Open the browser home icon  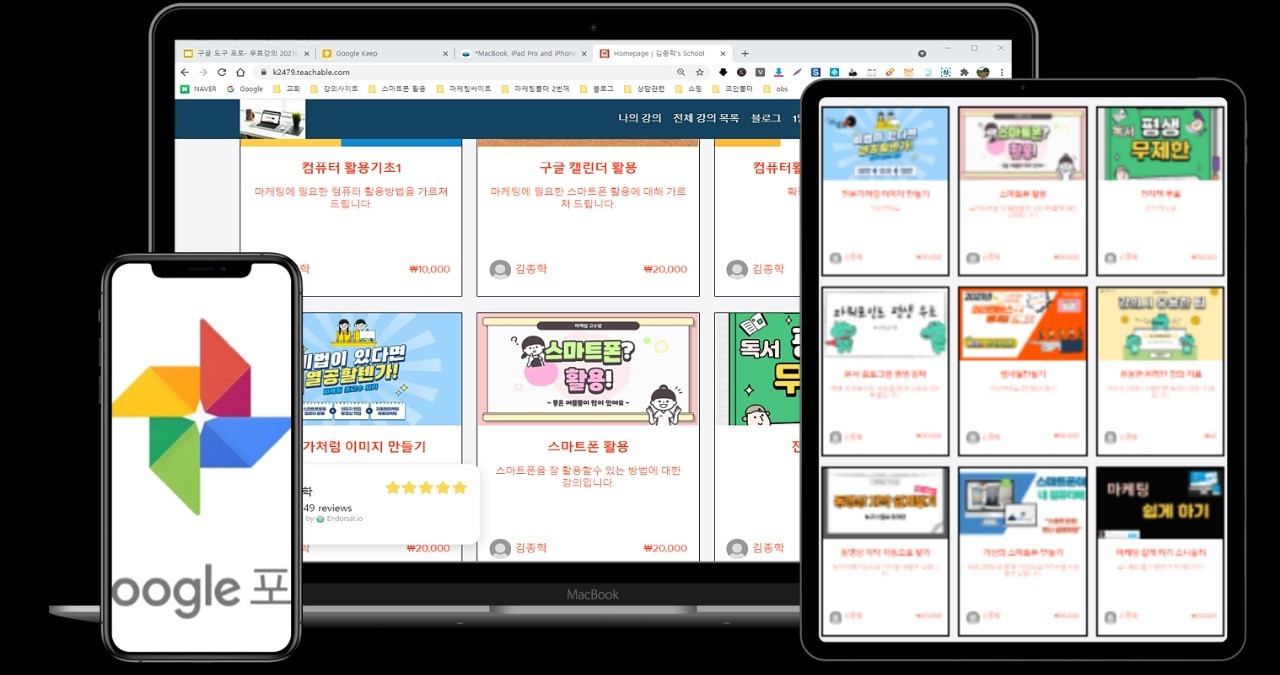(240, 72)
